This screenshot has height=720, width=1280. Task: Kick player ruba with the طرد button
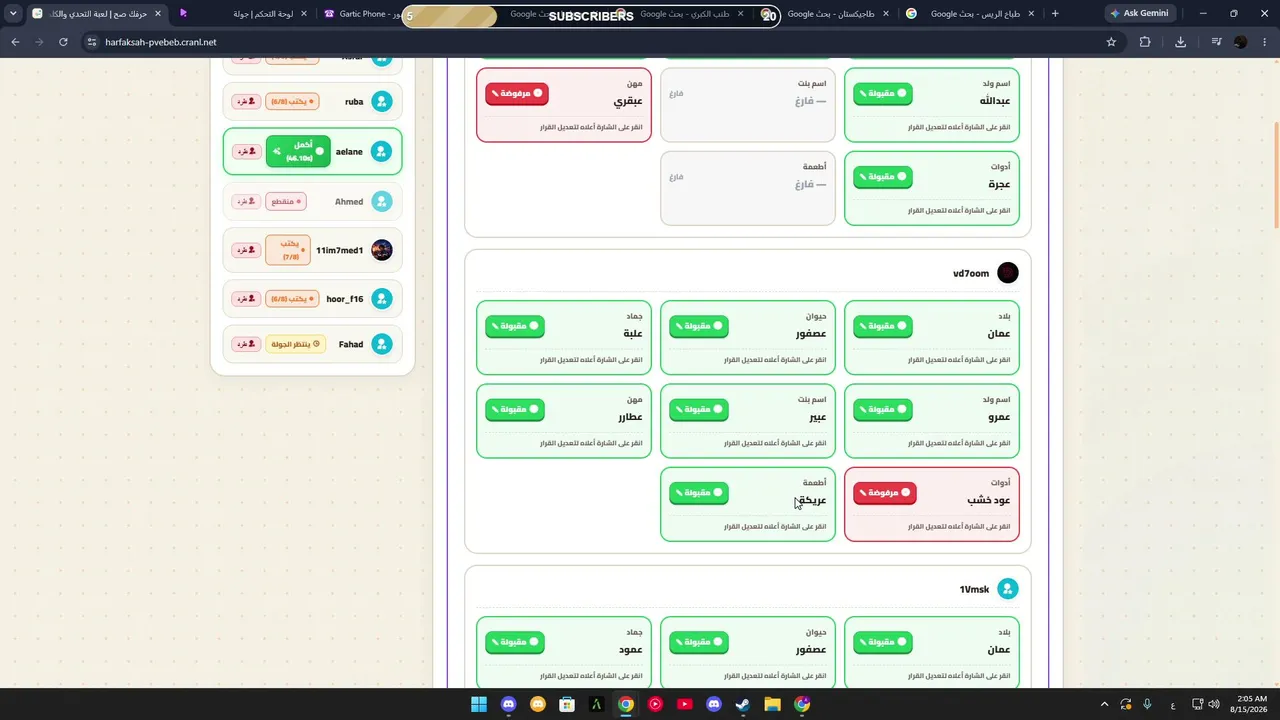pos(245,101)
